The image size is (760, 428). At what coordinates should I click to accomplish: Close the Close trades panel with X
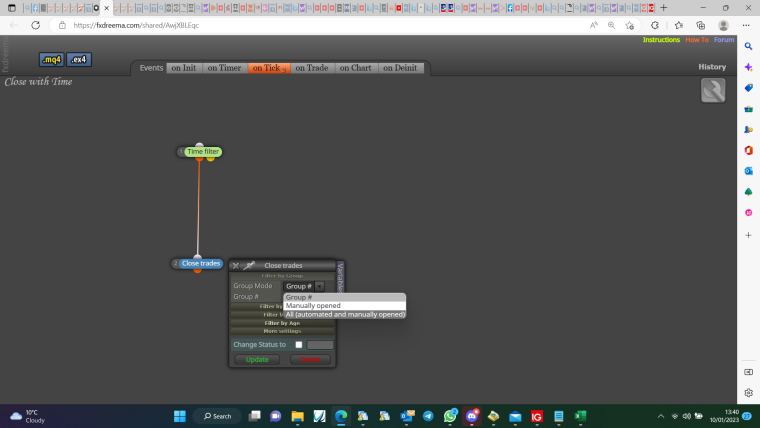pos(236,266)
